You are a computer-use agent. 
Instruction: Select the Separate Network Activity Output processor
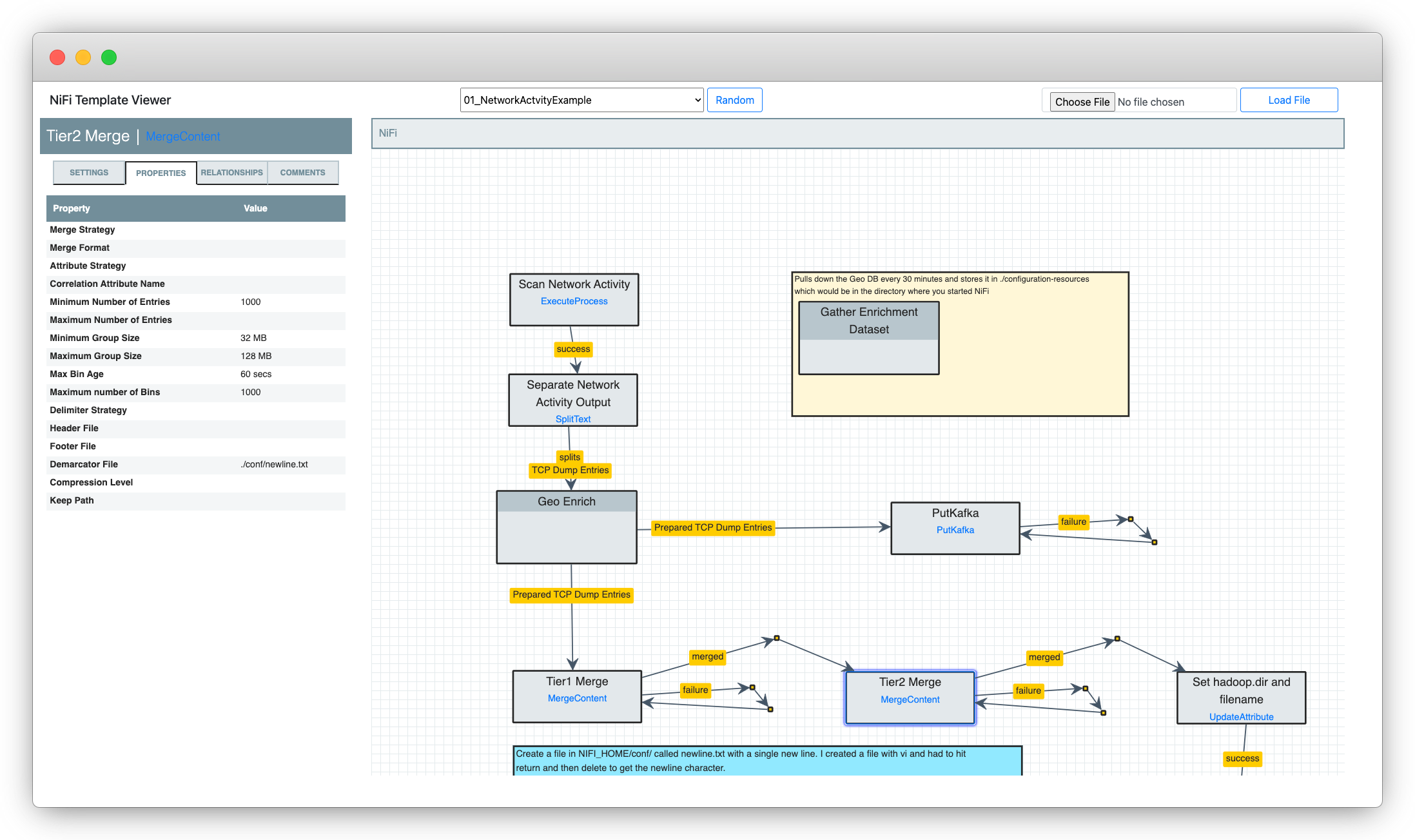tap(572, 400)
